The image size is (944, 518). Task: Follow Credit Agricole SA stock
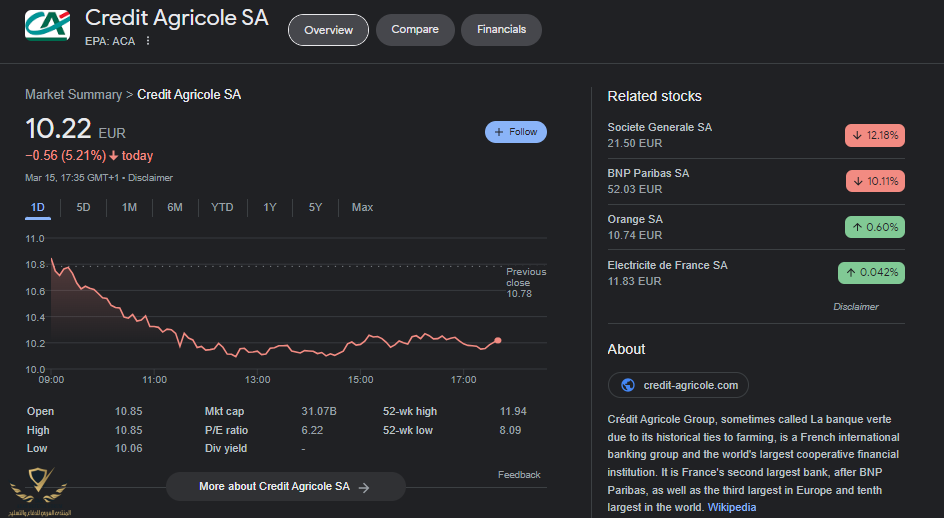(x=516, y=132)
